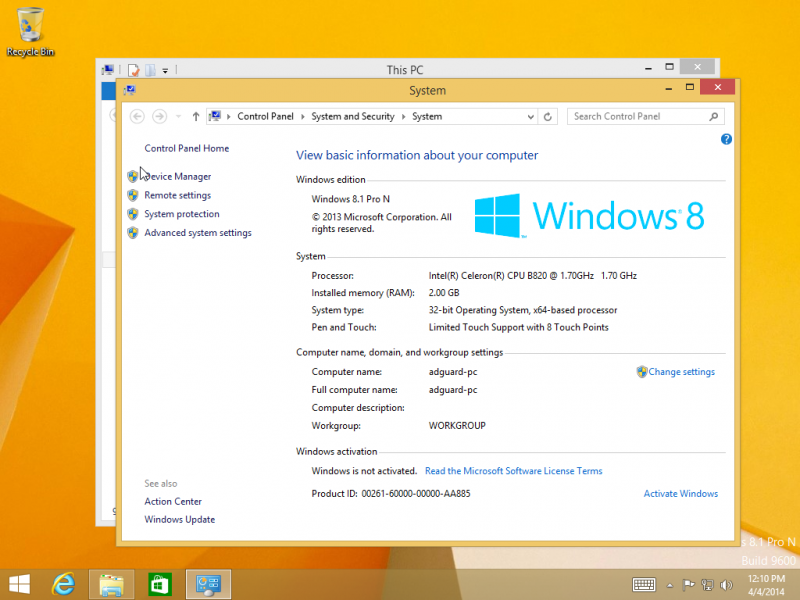Click the System window title bar icon
The image size is (800, 600).
[x=129, y=90]
